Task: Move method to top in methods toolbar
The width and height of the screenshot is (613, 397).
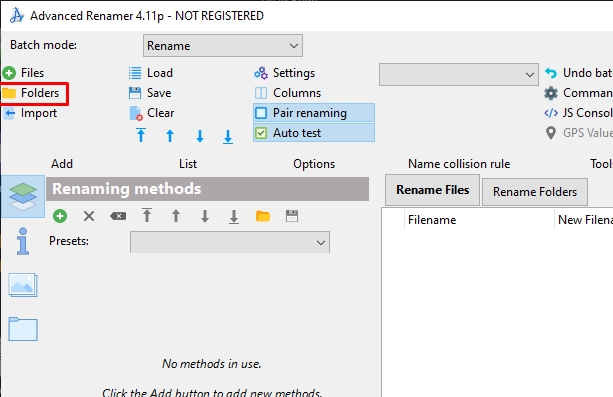Action: [147, 216]
